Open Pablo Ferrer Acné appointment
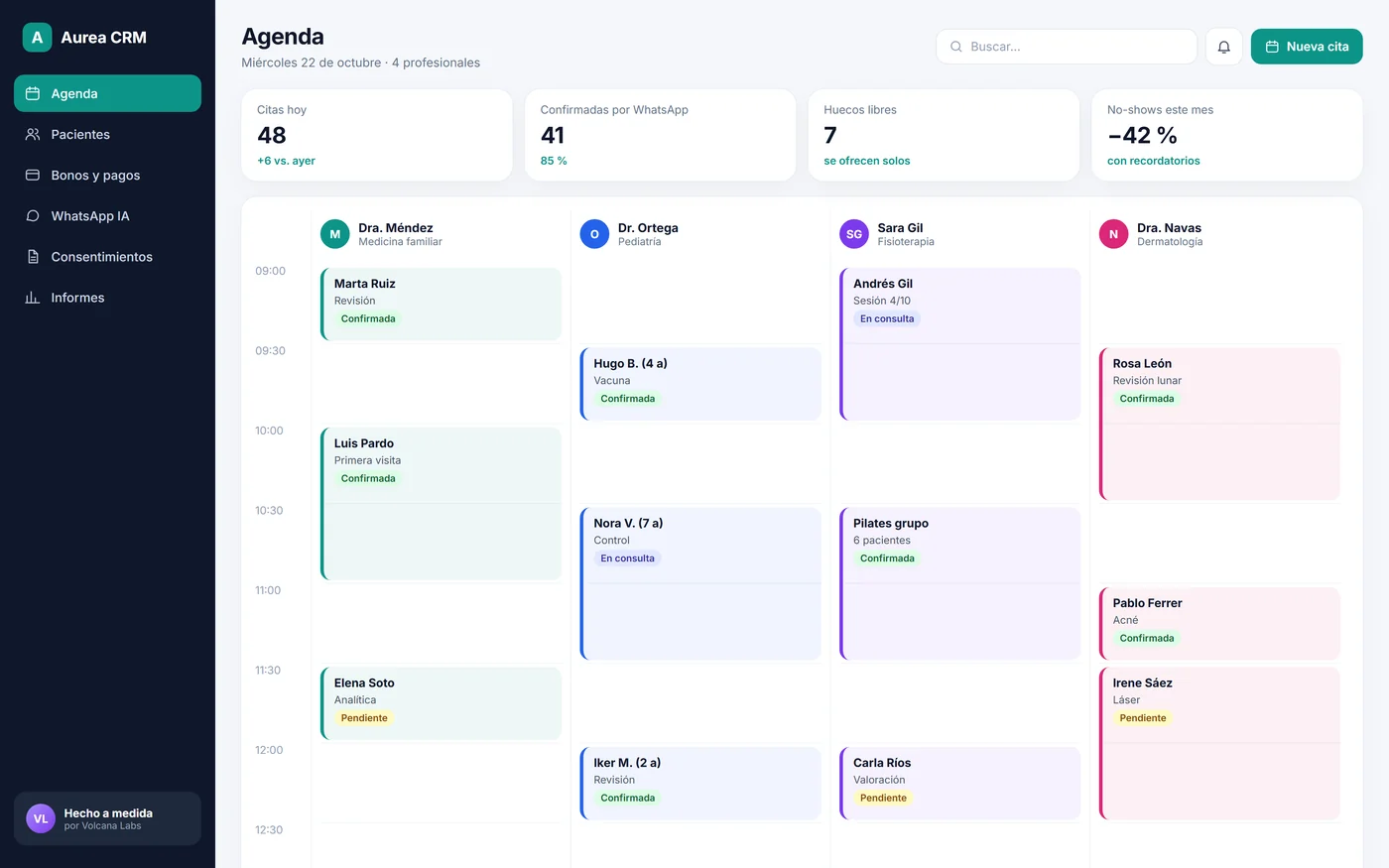Viewport: 1389px width, 868px height. (x=1220, y=623)
